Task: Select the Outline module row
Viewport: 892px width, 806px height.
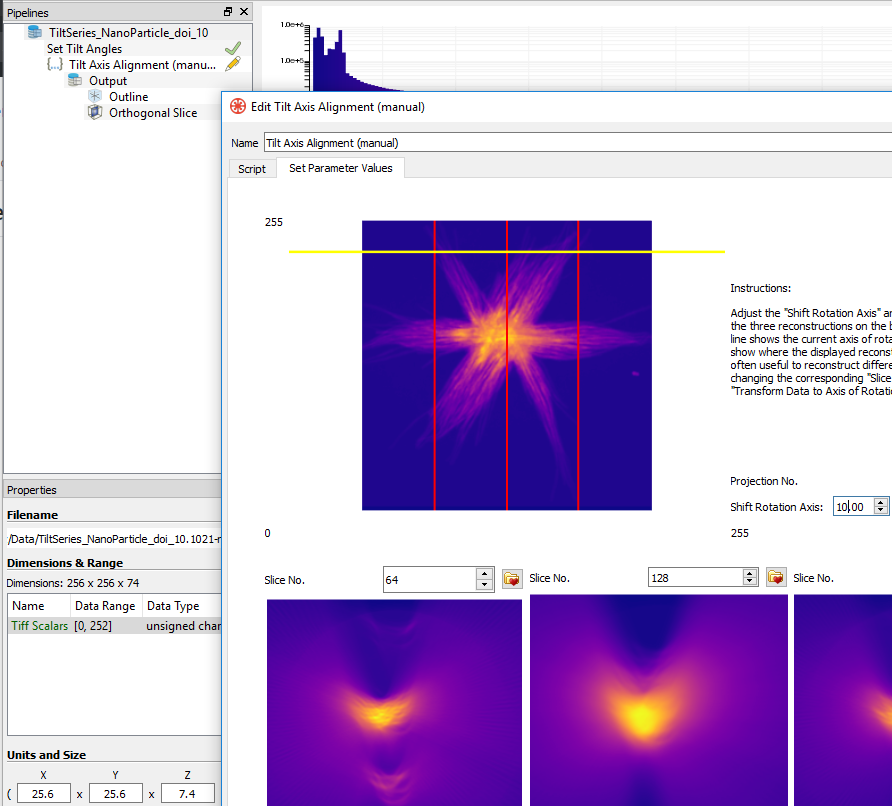Action: (x=129, y=96)
